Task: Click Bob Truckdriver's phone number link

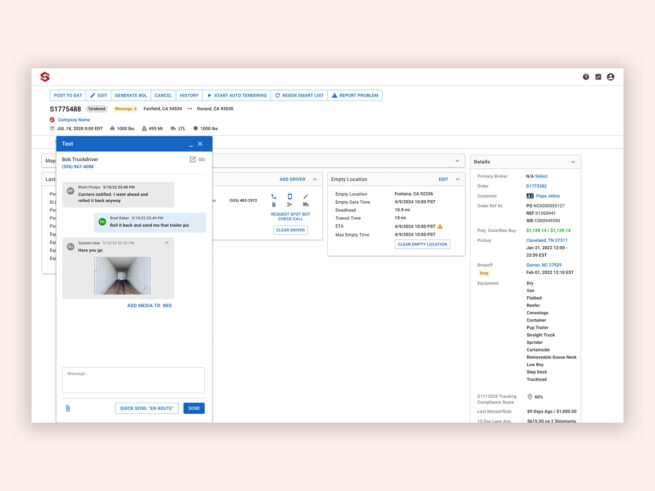Action: 78,166
